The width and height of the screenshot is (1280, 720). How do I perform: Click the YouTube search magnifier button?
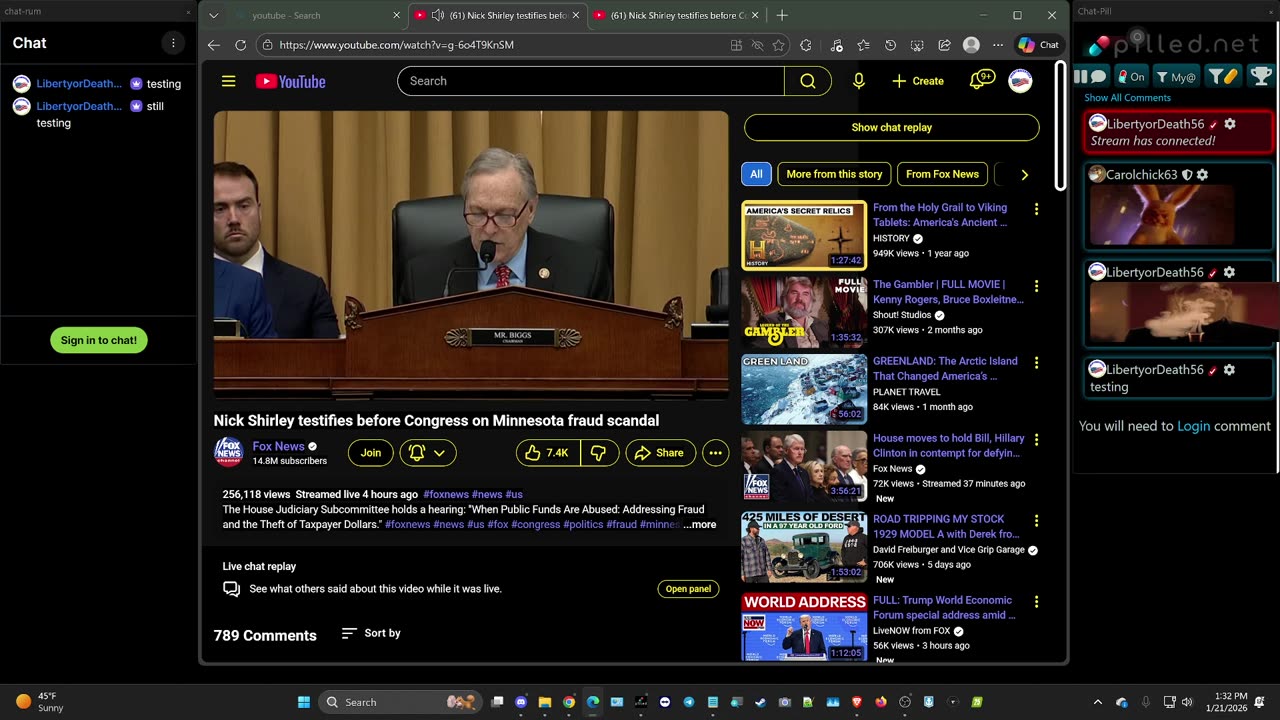[808, 81]
